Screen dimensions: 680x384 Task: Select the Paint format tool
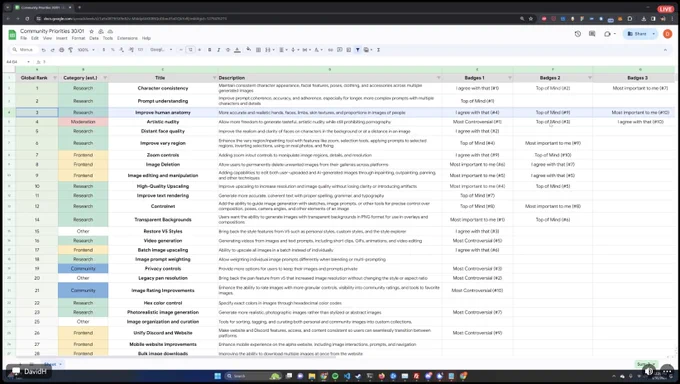[70, 50]
